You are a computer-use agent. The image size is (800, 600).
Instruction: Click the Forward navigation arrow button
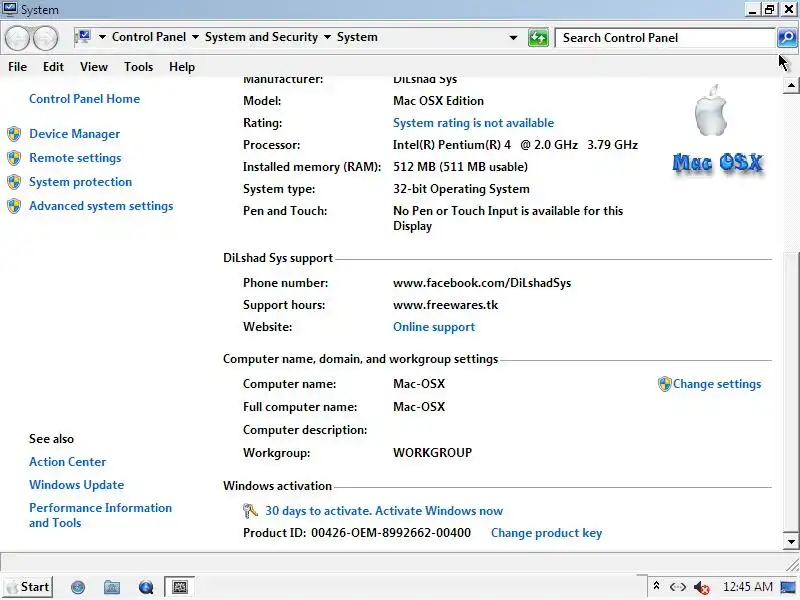tap(45, 38)
